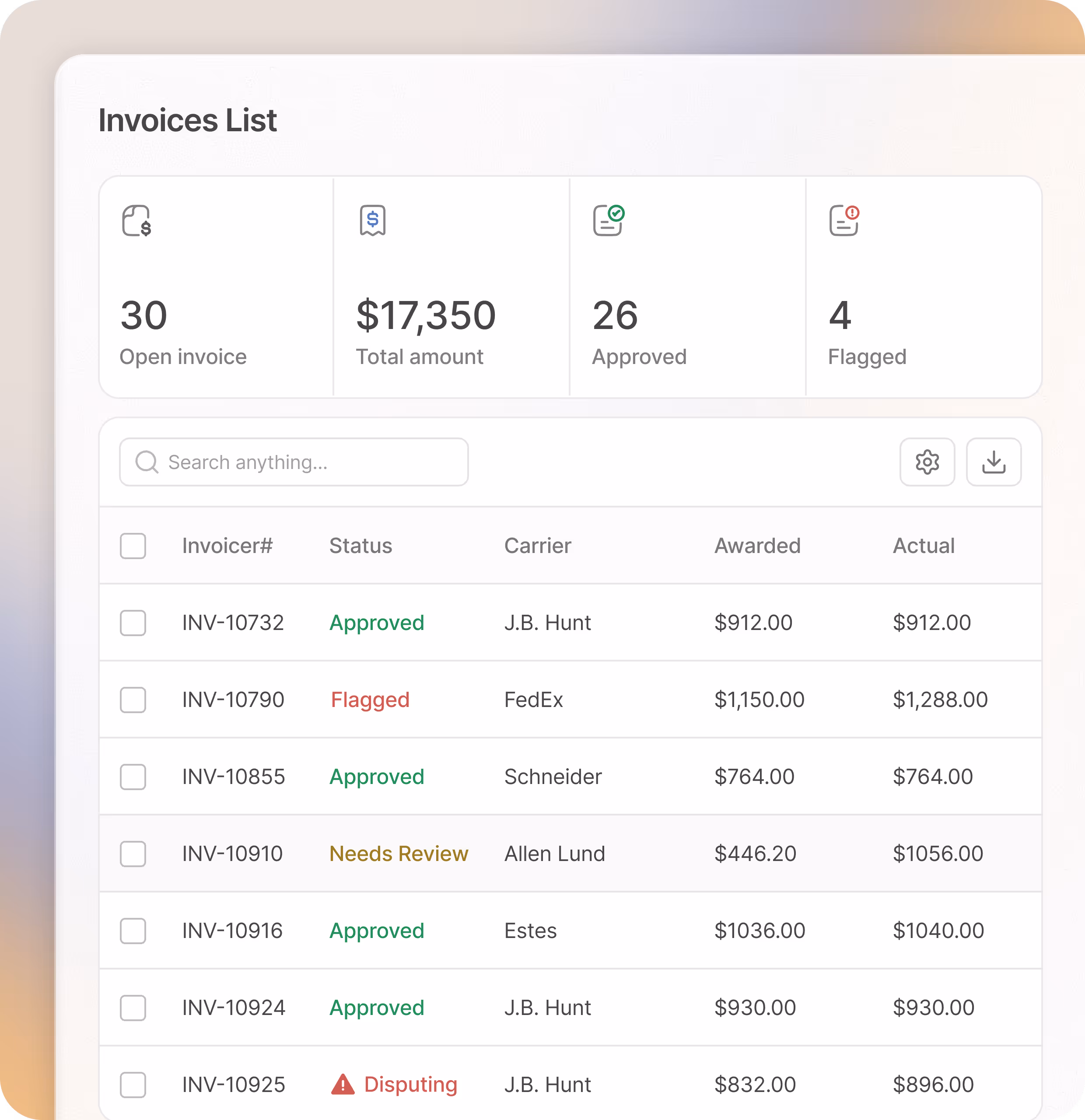Click the total amount receipt dollar icon

click(372, 220)
